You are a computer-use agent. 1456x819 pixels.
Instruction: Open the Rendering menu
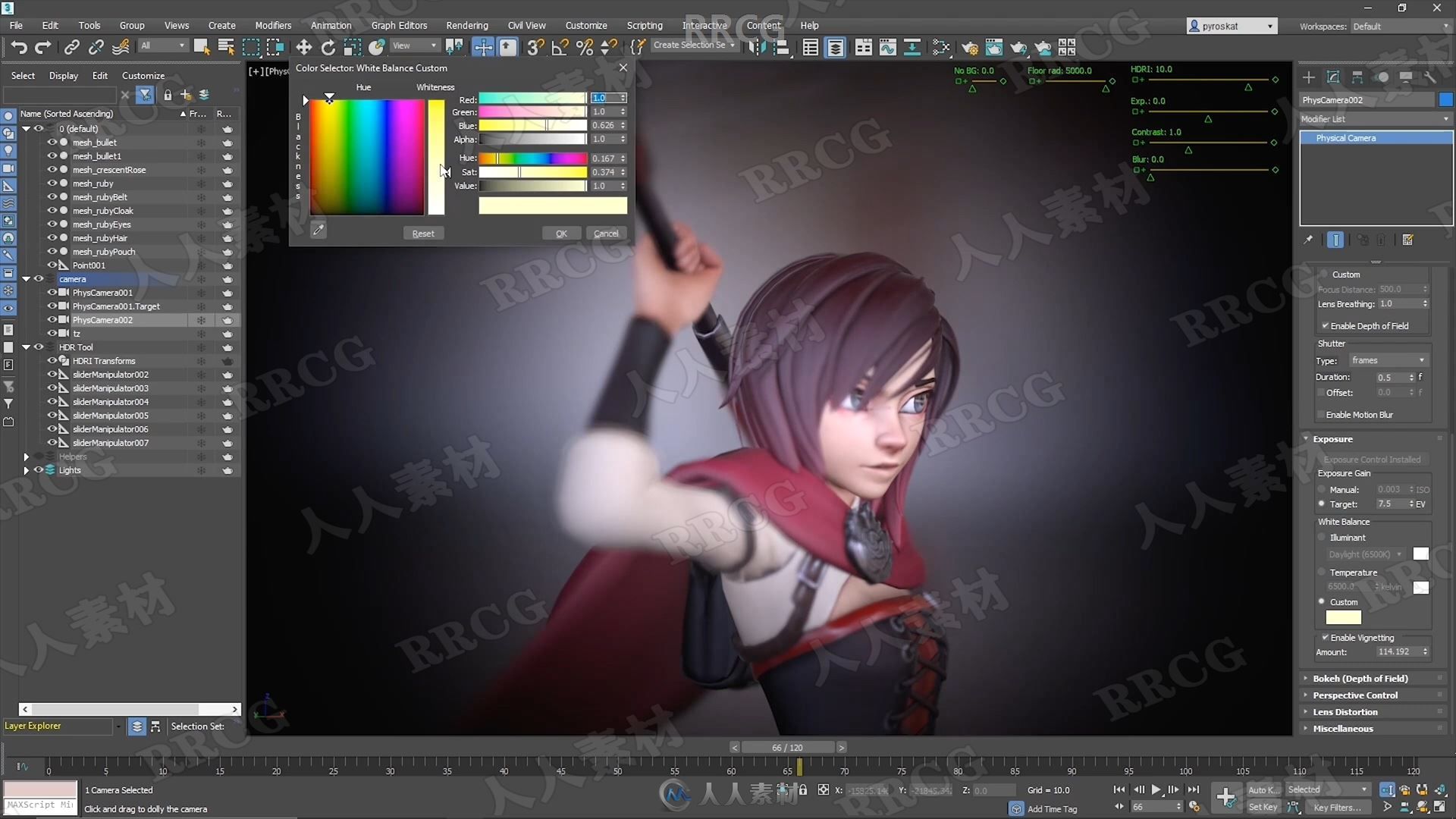(x=467, y=25)
